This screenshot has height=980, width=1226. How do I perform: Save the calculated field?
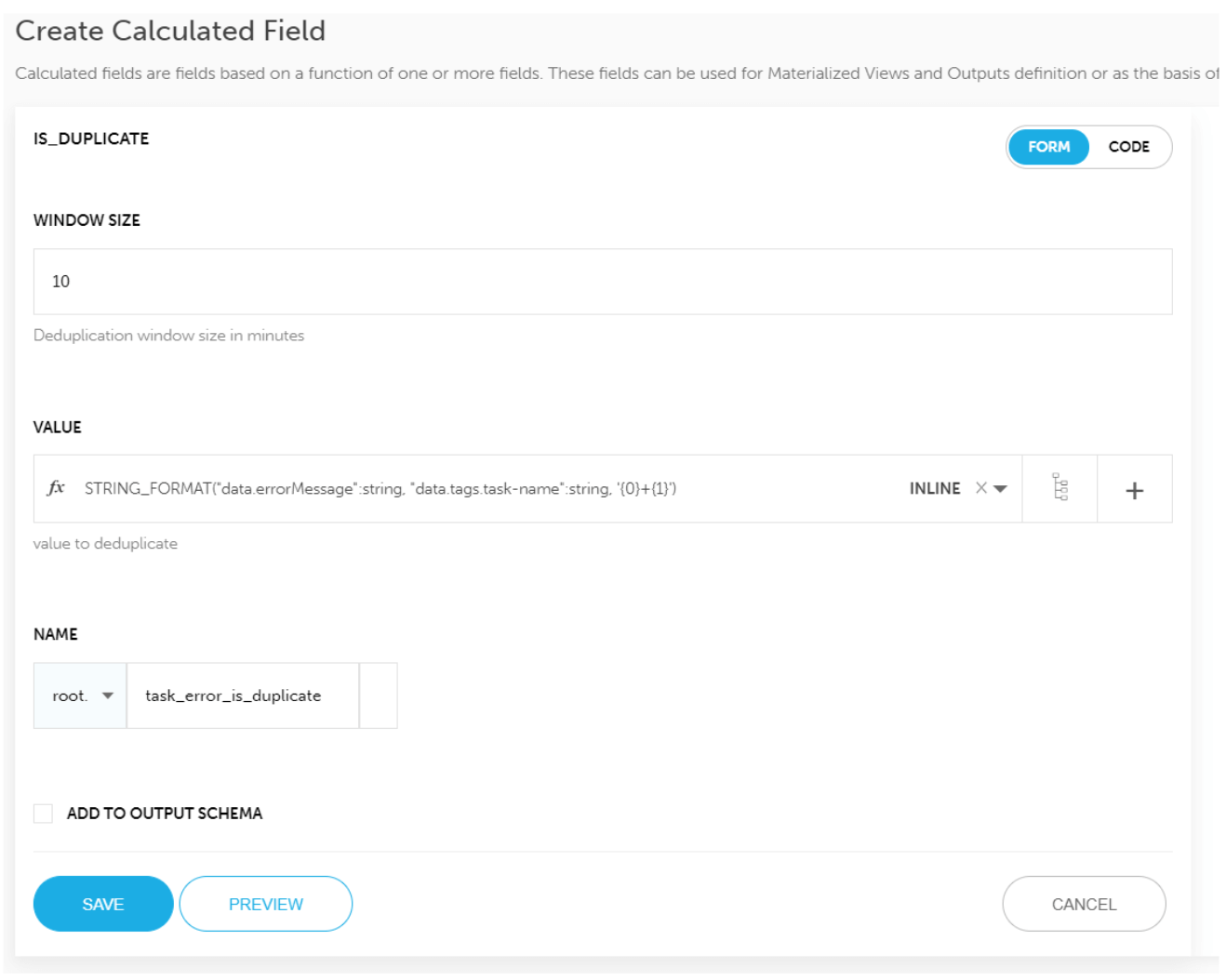pos(103,904)
